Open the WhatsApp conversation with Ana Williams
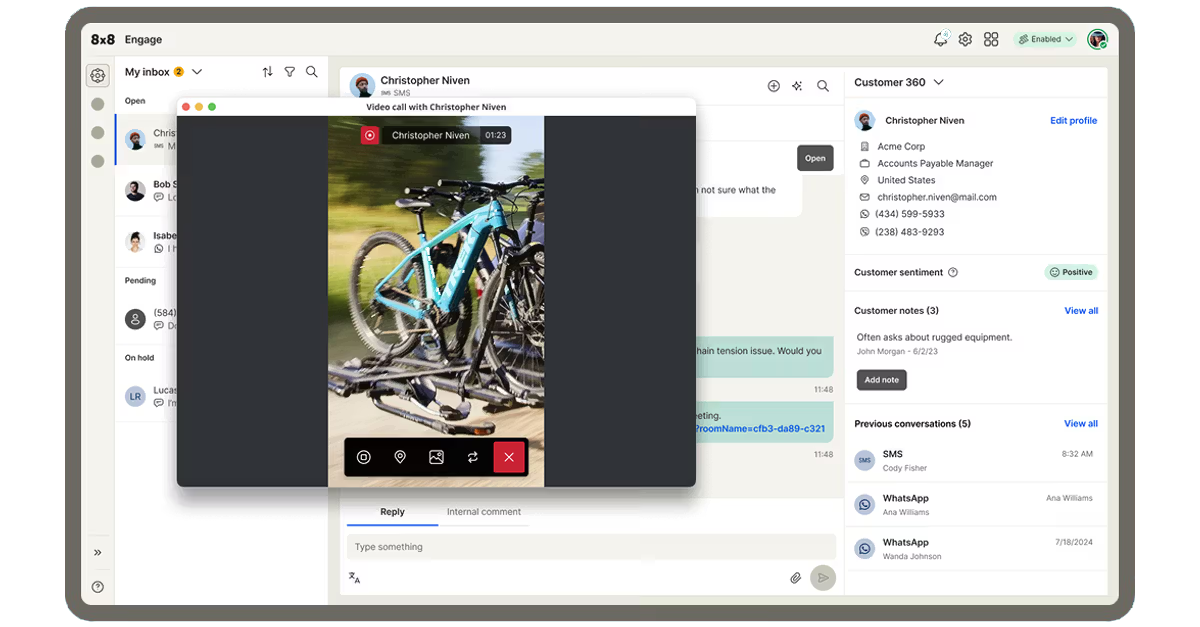The height and width of the screenshot is (627, 1200). tap(975, 504)
